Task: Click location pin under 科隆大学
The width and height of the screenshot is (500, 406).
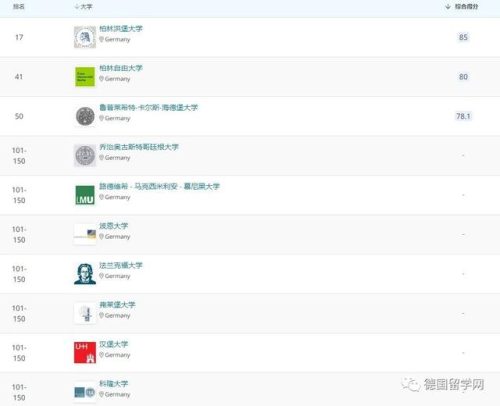Action: tap(101, 394)
